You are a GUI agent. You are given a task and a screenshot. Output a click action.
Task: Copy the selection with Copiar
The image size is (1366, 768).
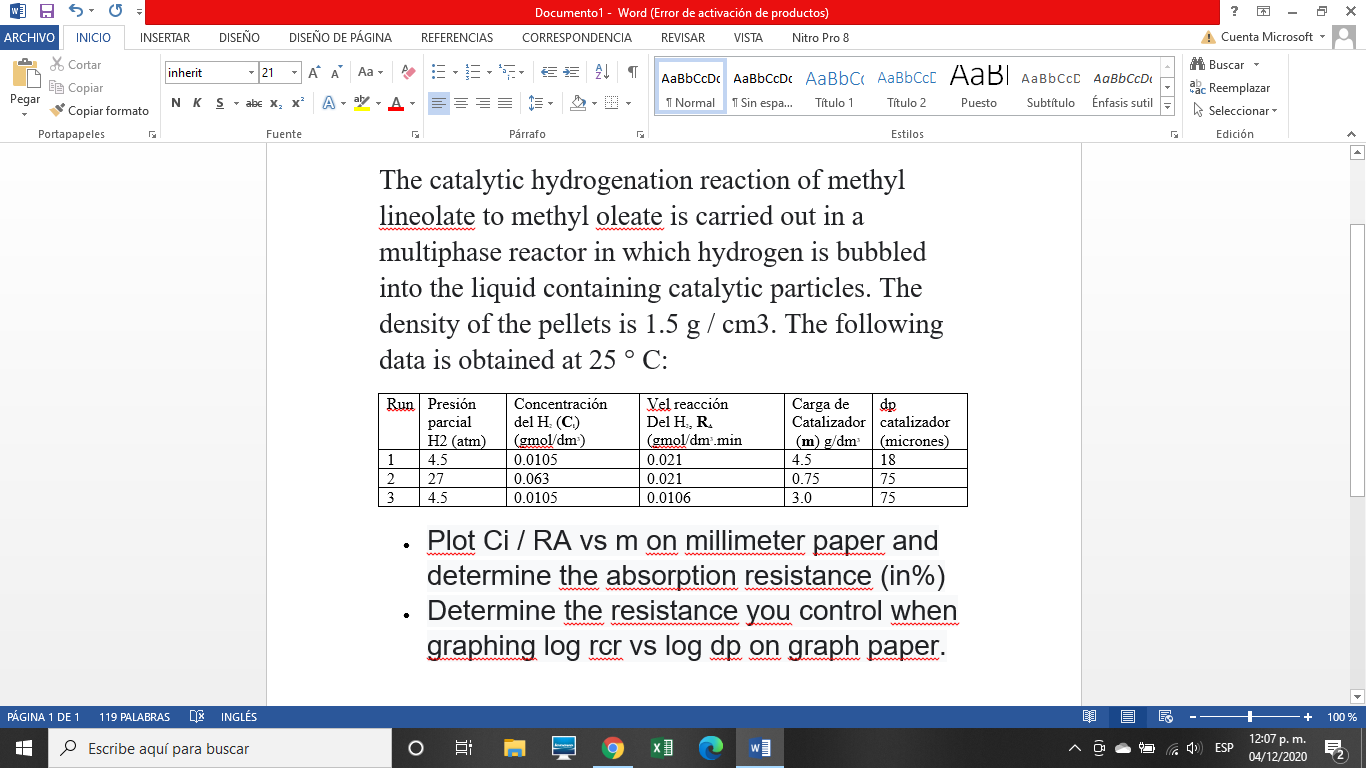[x=76, y=88]
